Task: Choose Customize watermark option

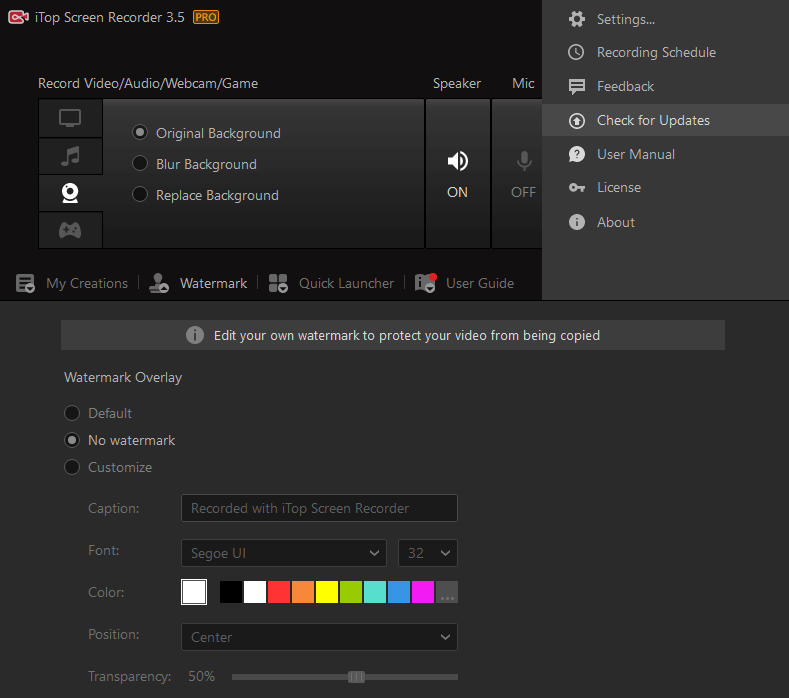Action: 108,468
